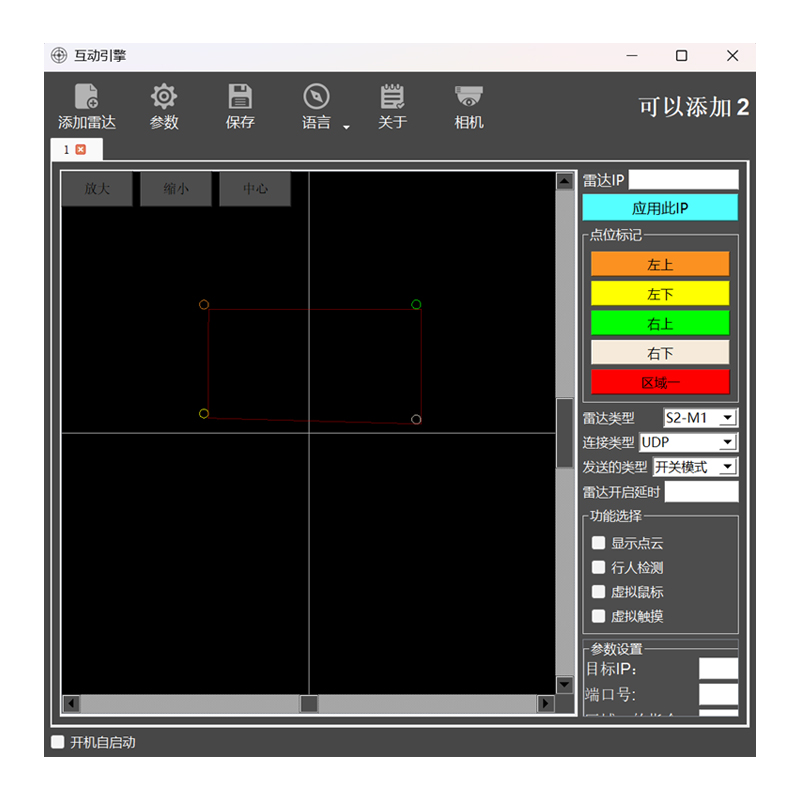Enable the 显示点云 checkbox

point(599,543)
